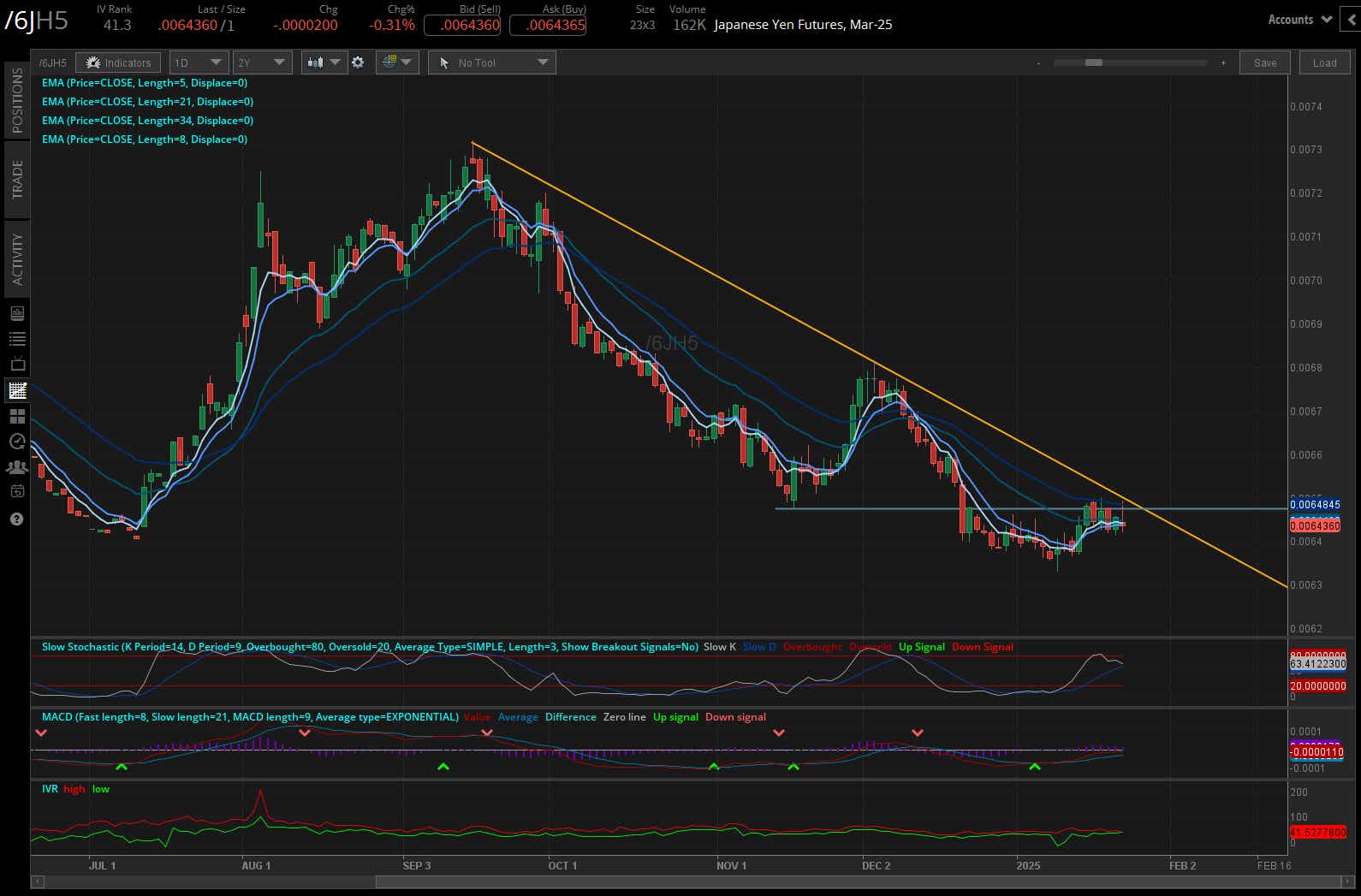Click the Indicators button
Image resolution: width=1361 pixels, height=896 pixels.
(x=118, y=62)
